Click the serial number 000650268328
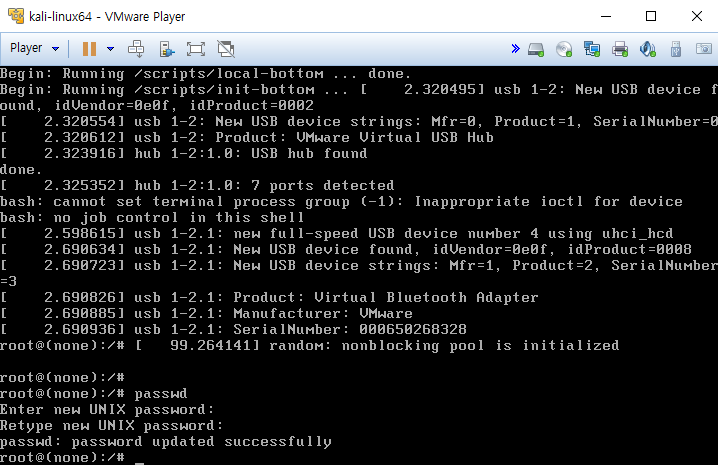The height and width of the screenshot is (465, 718). click(413, 329)
